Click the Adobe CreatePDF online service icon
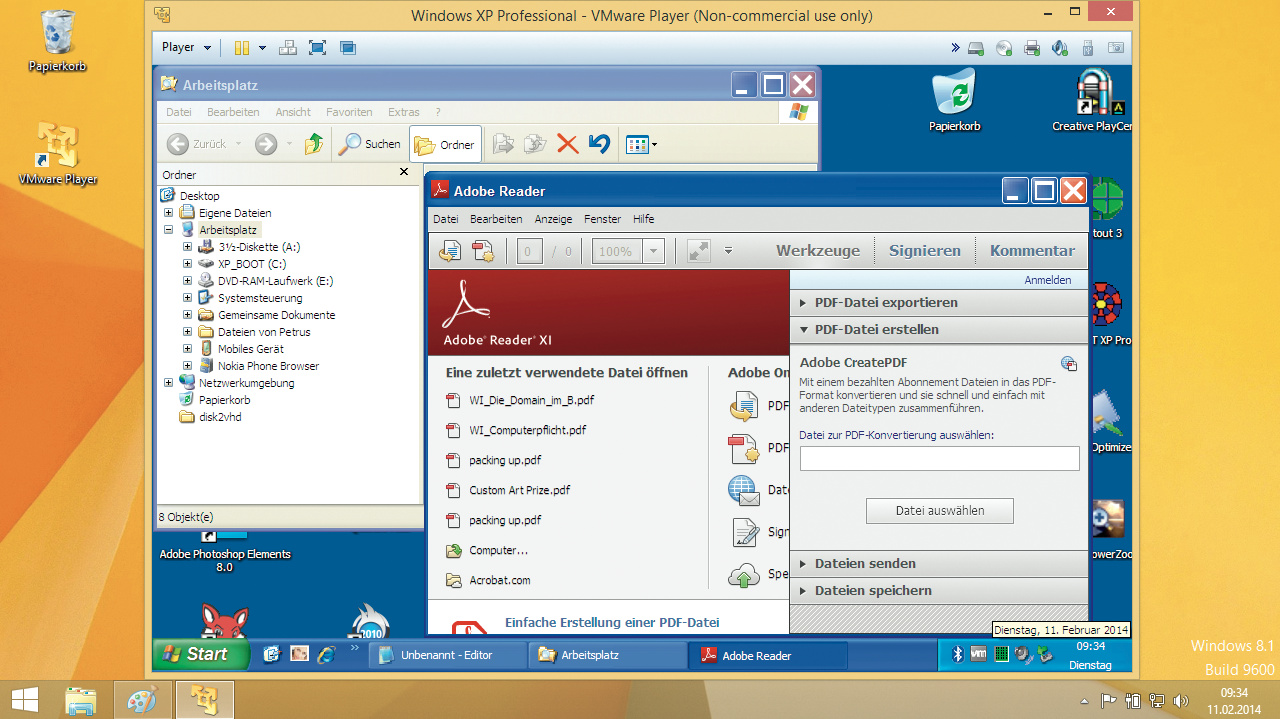 1069,363
